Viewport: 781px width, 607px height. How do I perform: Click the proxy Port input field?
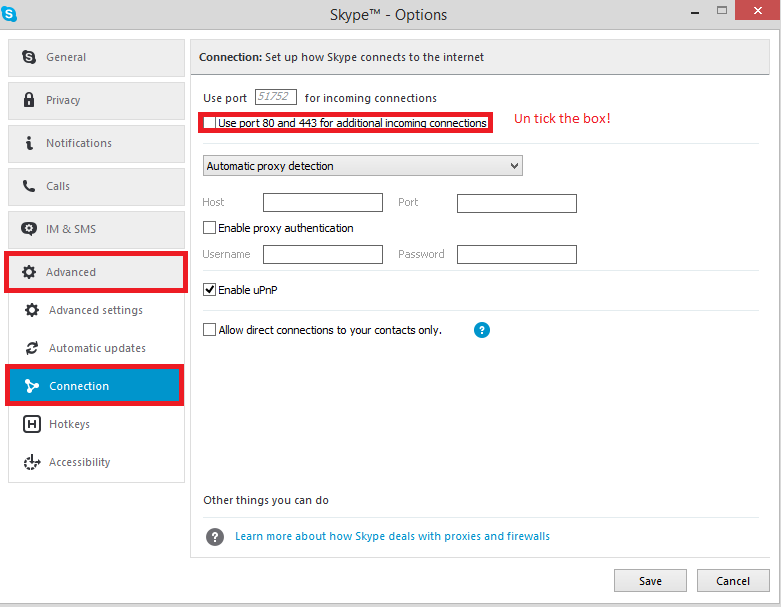tap(517, 203)
